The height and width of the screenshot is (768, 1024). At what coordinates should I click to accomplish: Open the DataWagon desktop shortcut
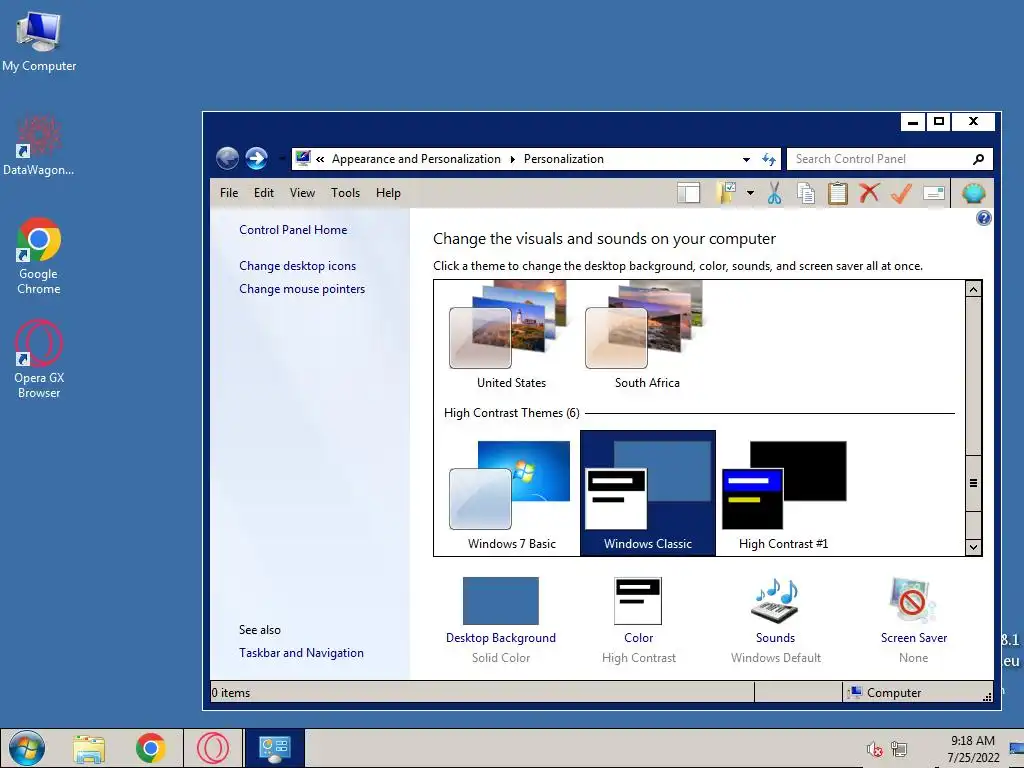coord(39,145)
